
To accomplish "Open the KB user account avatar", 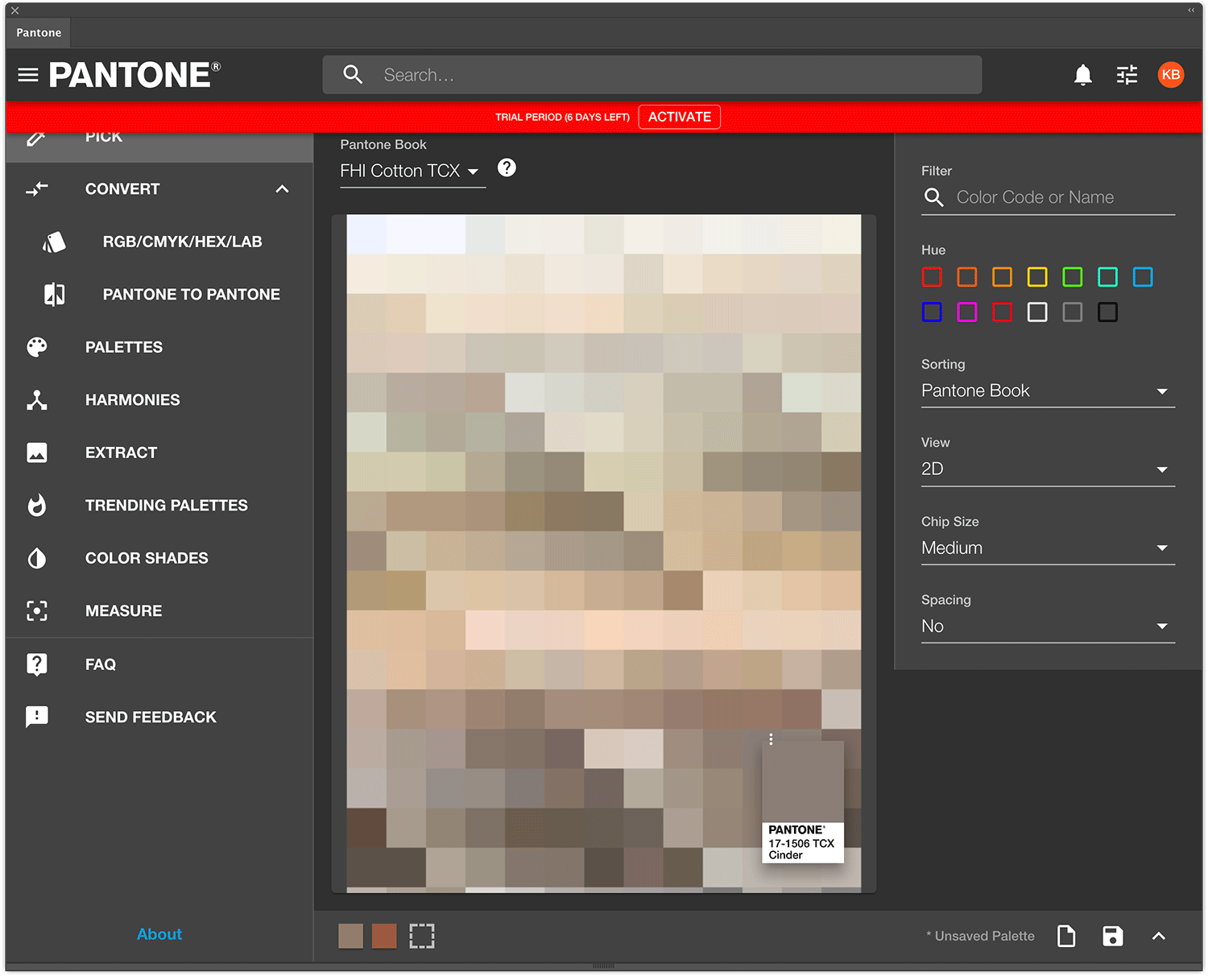I will pyautogui.click(x=1170, y=75).
